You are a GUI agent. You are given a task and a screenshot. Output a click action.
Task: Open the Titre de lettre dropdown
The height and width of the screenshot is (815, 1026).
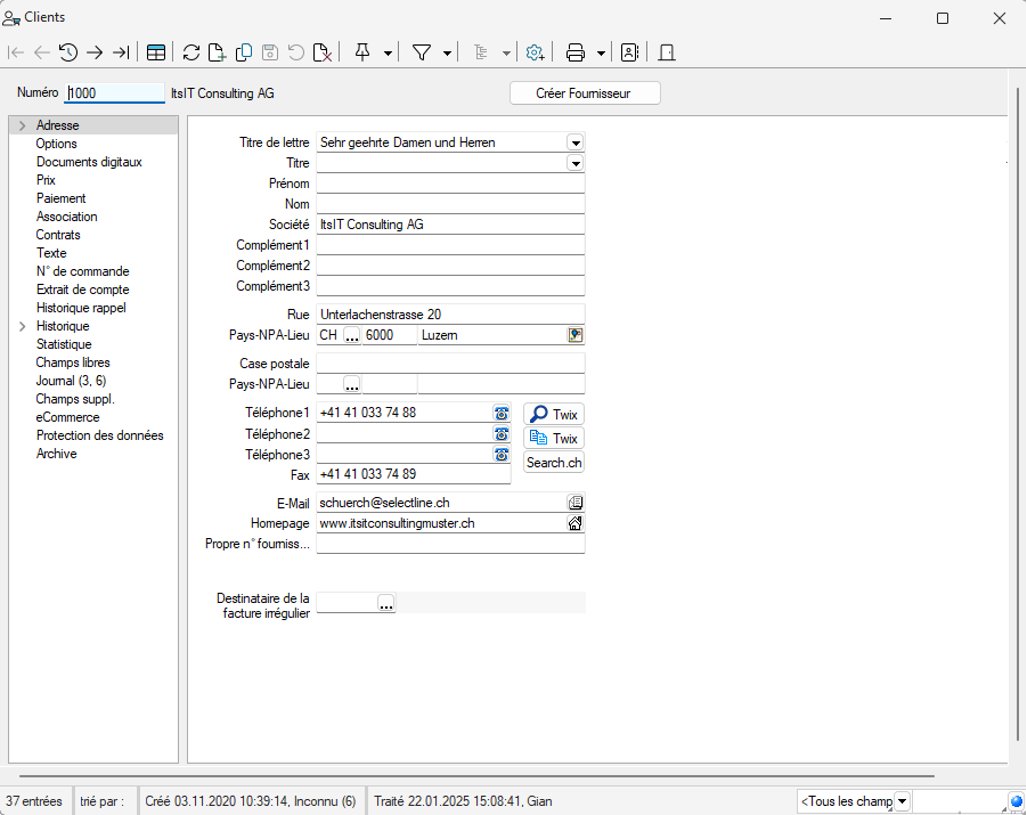pos(575,143)
